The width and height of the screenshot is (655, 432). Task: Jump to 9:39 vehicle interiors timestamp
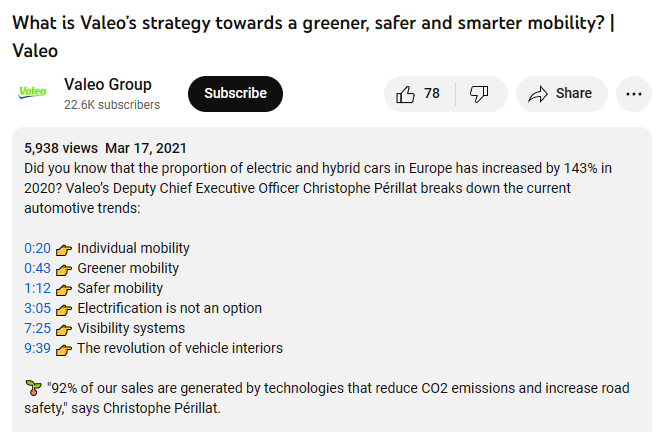pyautogui.click(x=37, y=348)
